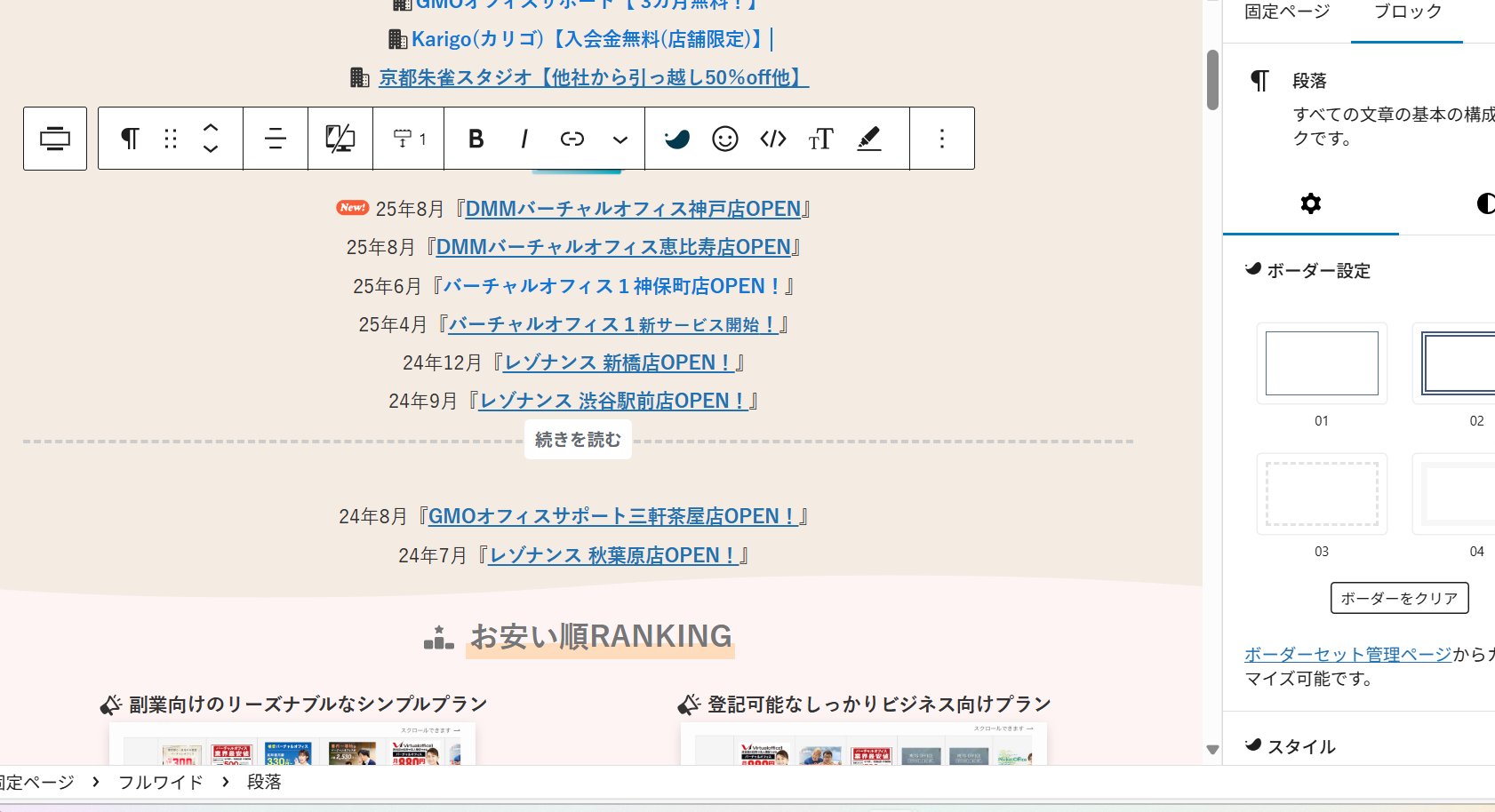Image resolution: width=1495 pixels, height=812 pixels.
Task: Open the ボーダーセット管理ページ link
Action: (1347, 655)
